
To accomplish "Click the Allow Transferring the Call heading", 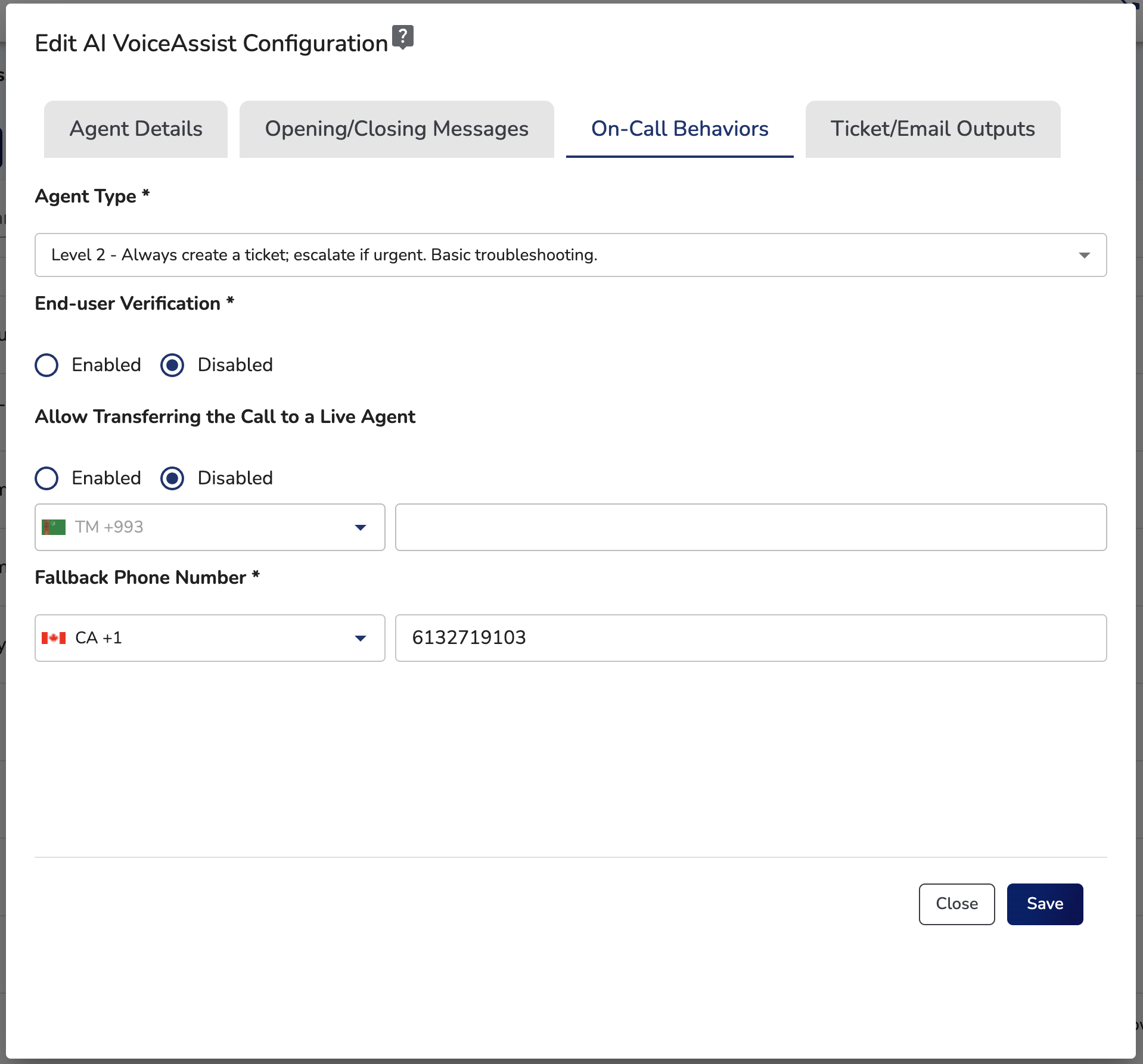I will (225, 416).
